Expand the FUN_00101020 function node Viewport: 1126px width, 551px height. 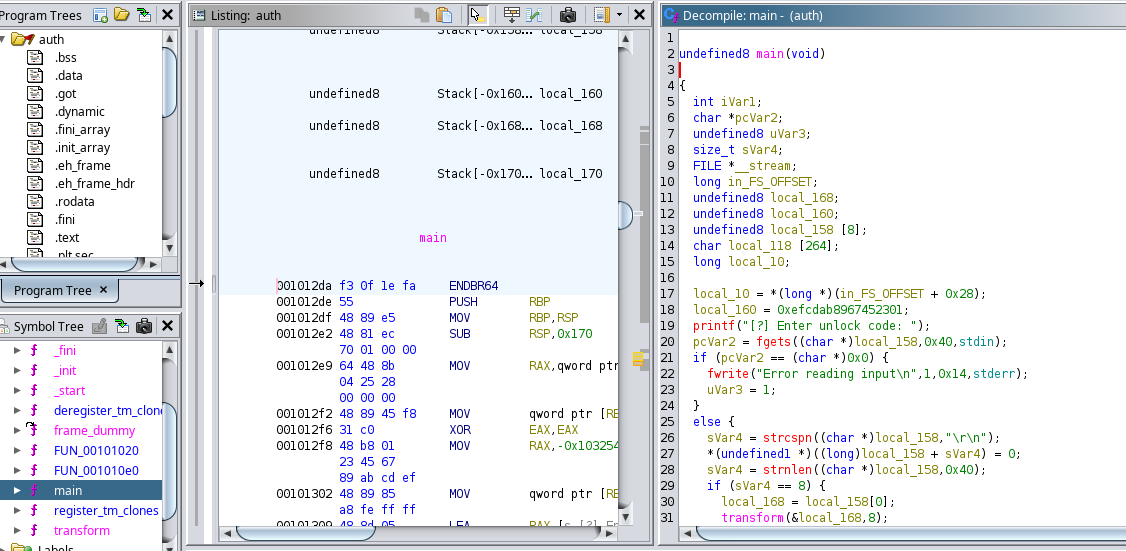[17, 450]
